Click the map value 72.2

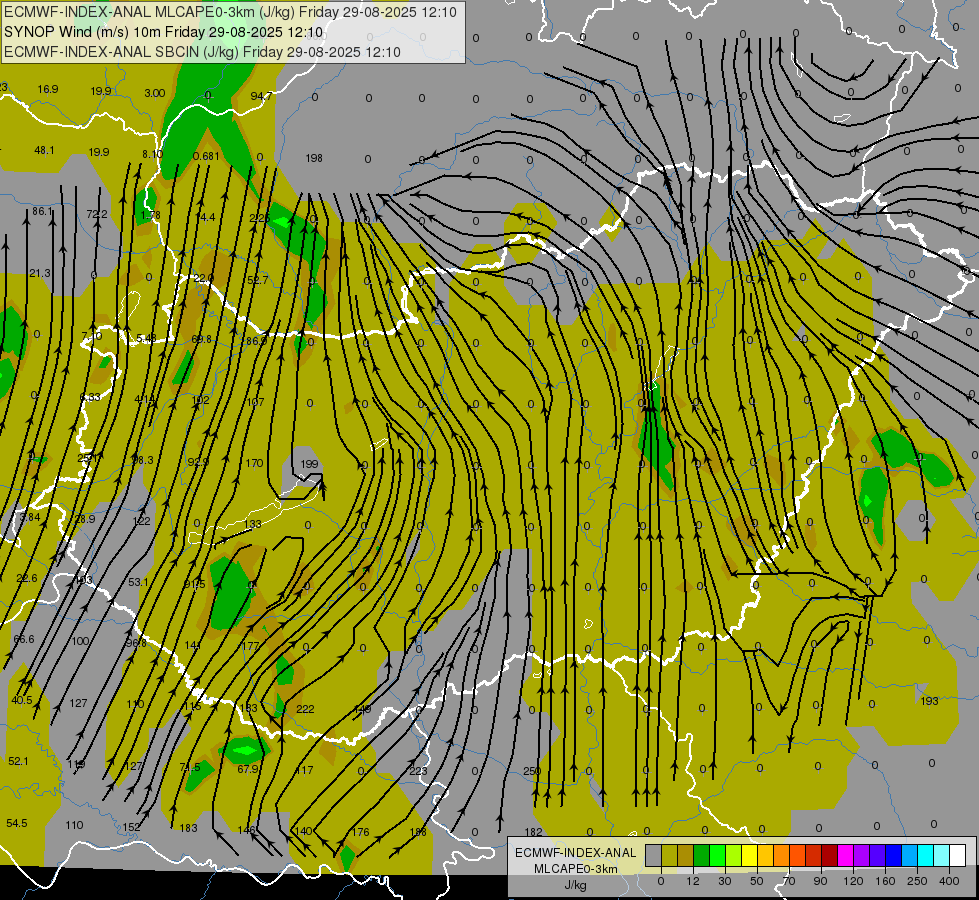click(97, 214)
